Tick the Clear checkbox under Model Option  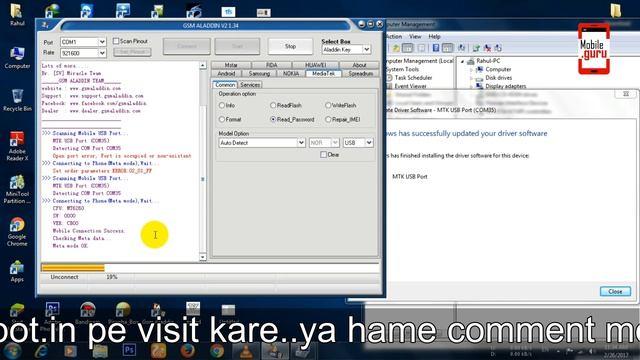pos(323,155)
